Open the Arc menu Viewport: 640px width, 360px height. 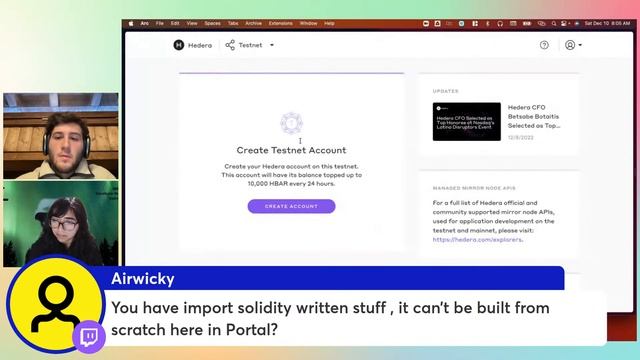click(144, 24)
